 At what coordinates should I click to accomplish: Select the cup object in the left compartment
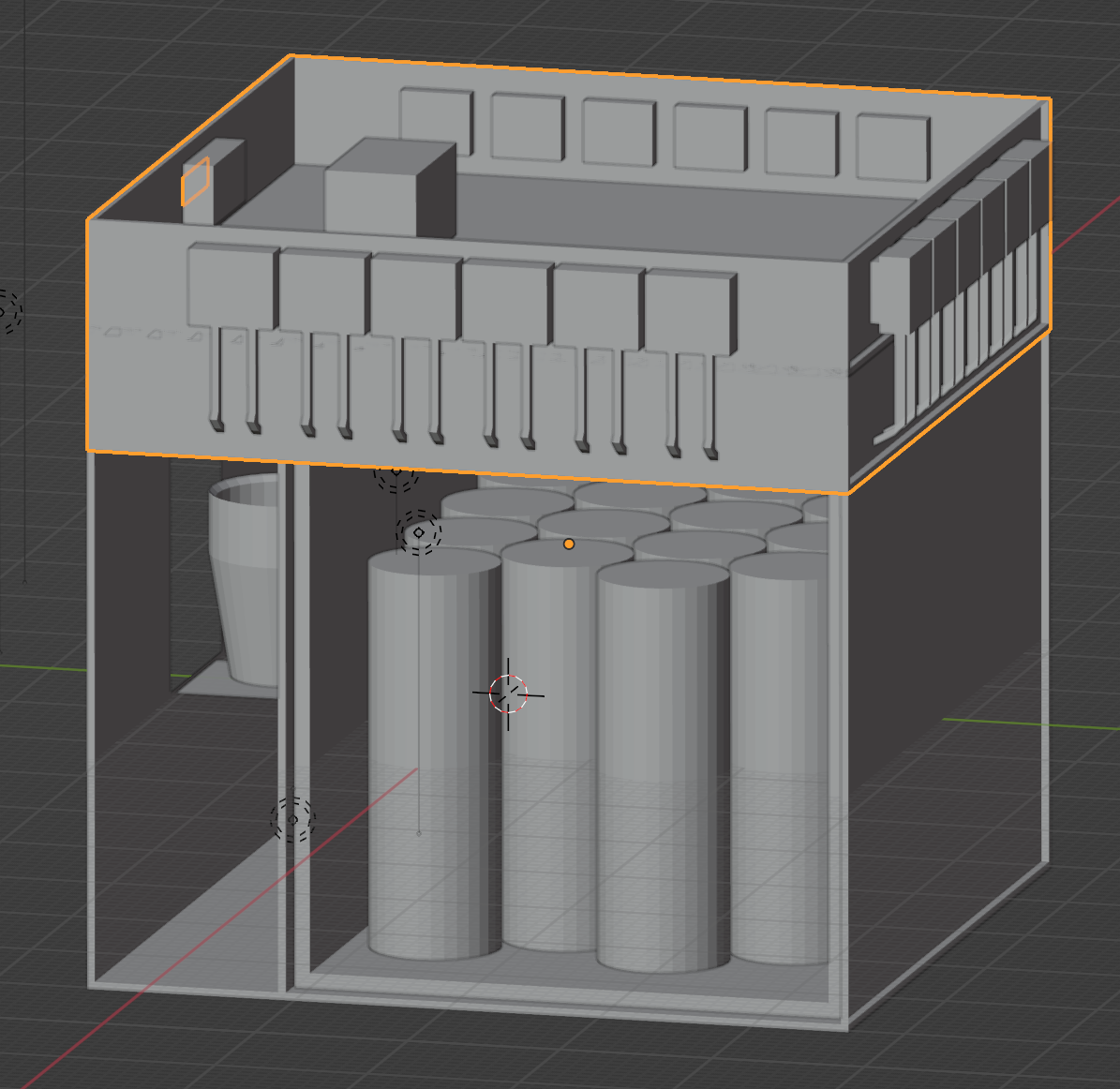(x=244, y=581)
